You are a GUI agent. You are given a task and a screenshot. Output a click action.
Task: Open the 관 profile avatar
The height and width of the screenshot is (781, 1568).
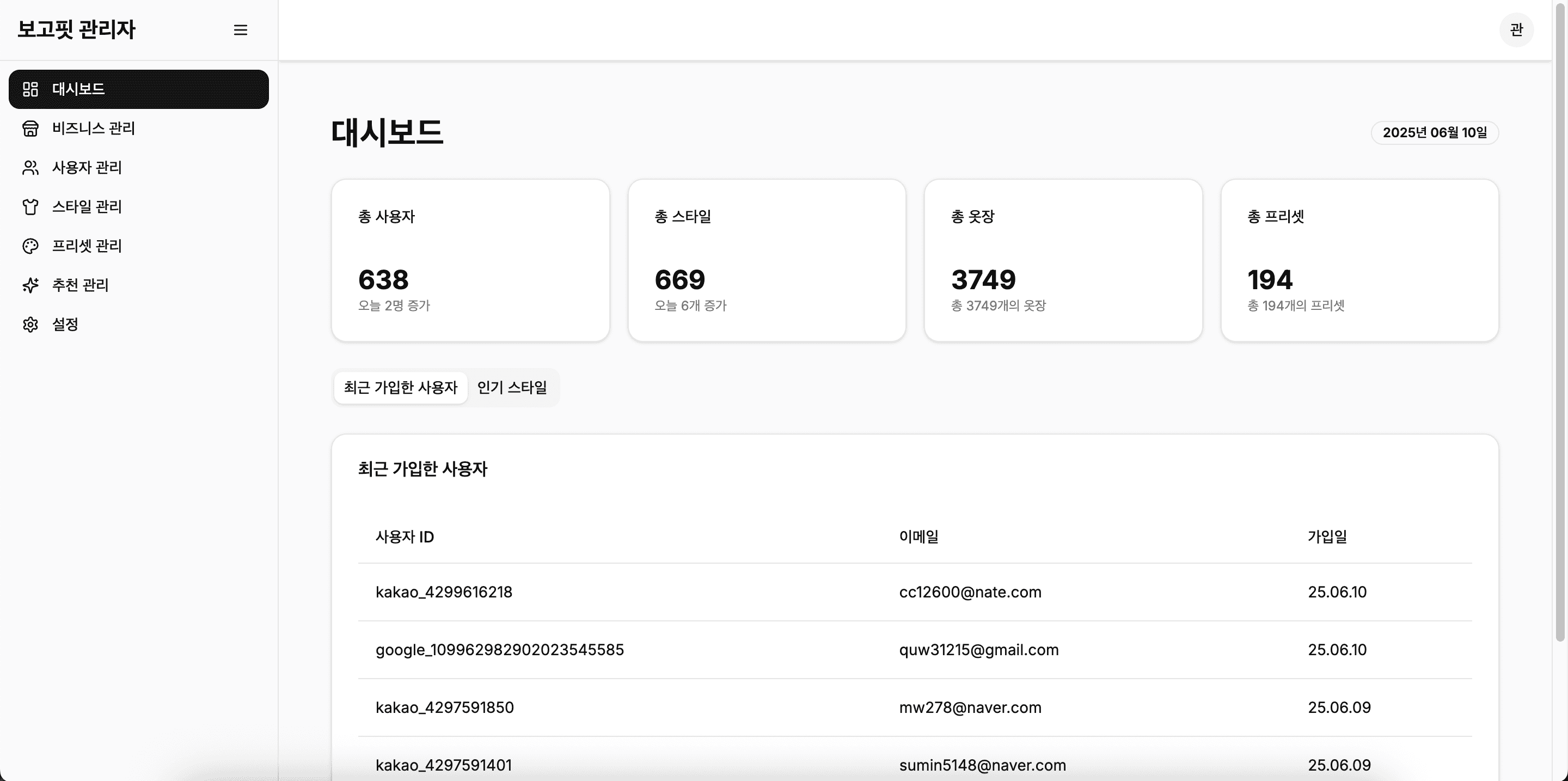tap(1516, 29)
